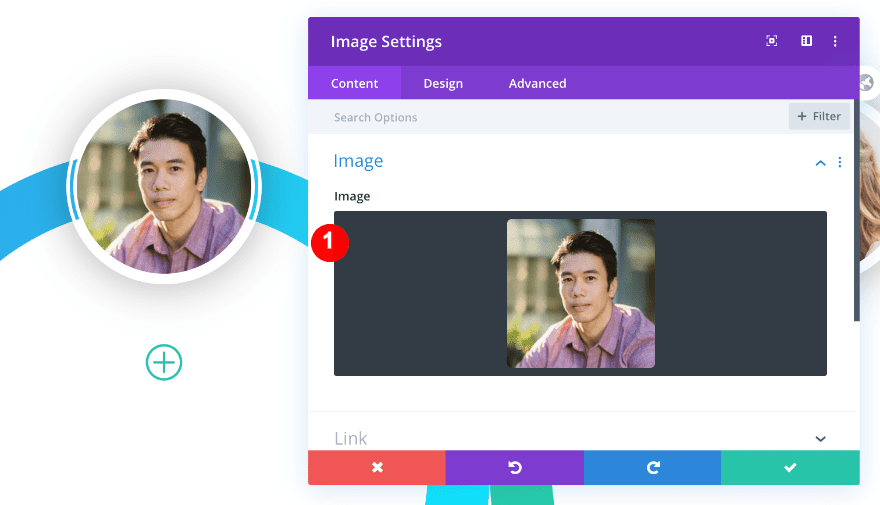Viewport: 880px width, 505px height.
Task: Open the Design tab
Action: point(443,83)
